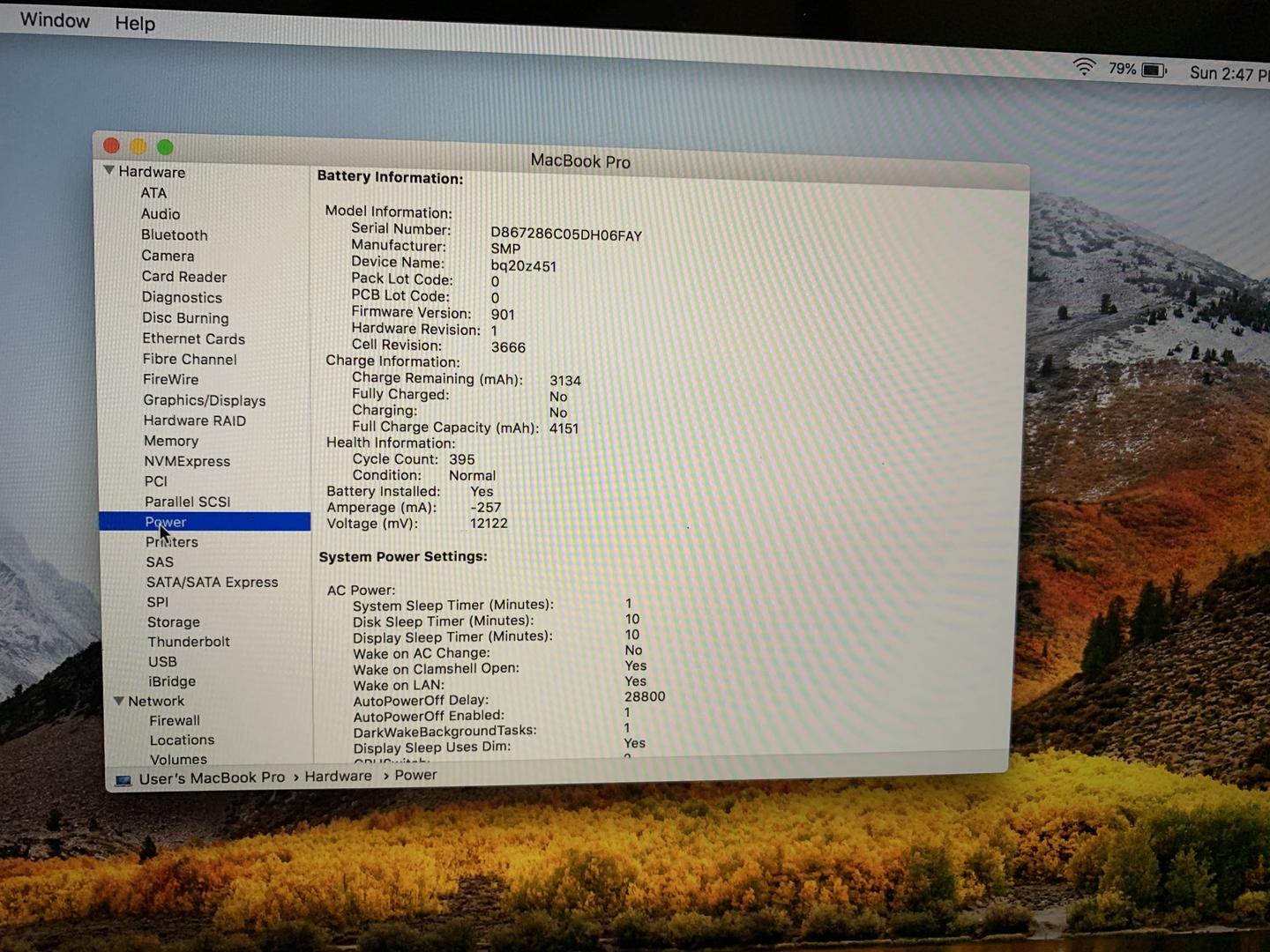Click the Charge Remaining value 3134
This screenshot has height=952, width=1270.
pos(565,381)
